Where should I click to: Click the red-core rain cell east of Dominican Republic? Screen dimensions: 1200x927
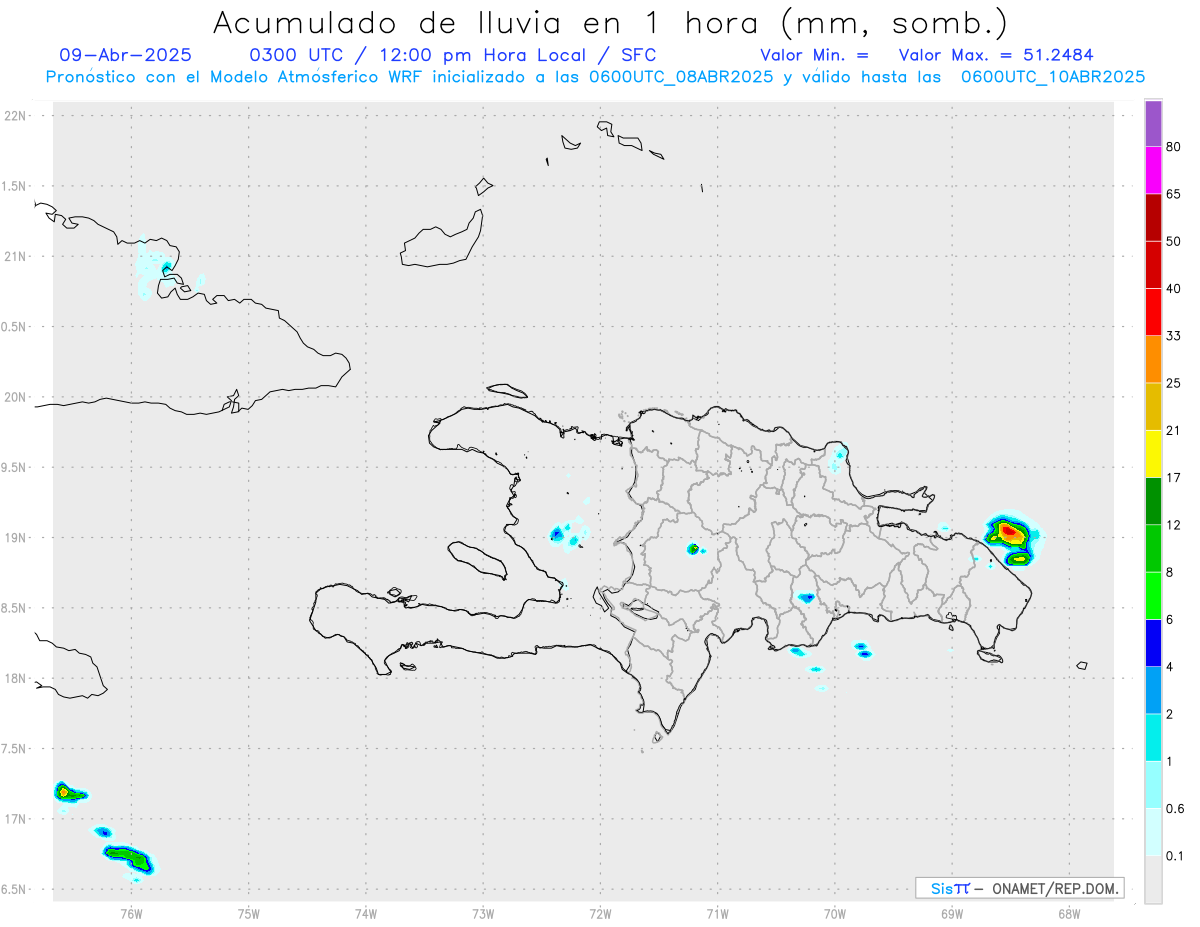pyautogui.click(x=1011, y=533)
